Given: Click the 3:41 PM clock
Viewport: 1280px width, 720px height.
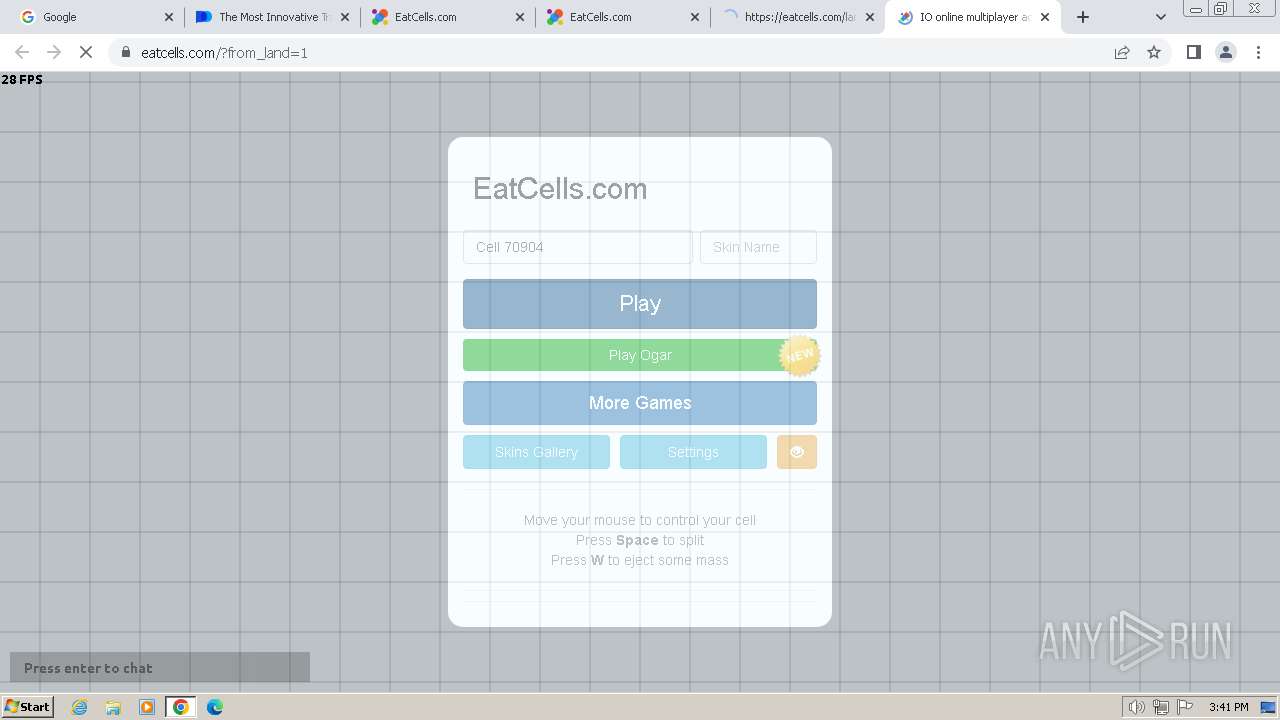Looking at the screenshot, I should coord(1228,707).
